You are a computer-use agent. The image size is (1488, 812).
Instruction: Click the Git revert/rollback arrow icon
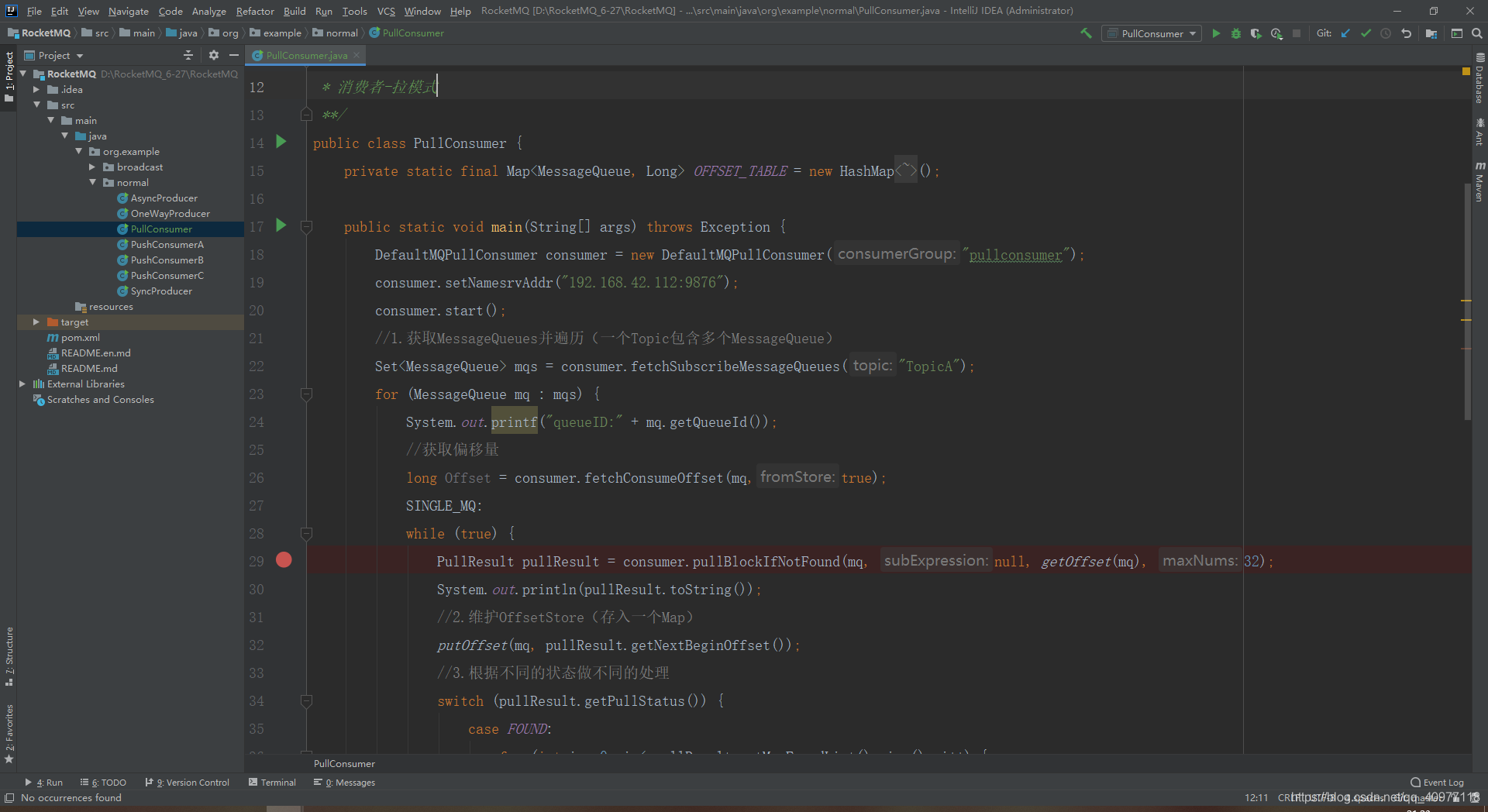point(1406,33)
